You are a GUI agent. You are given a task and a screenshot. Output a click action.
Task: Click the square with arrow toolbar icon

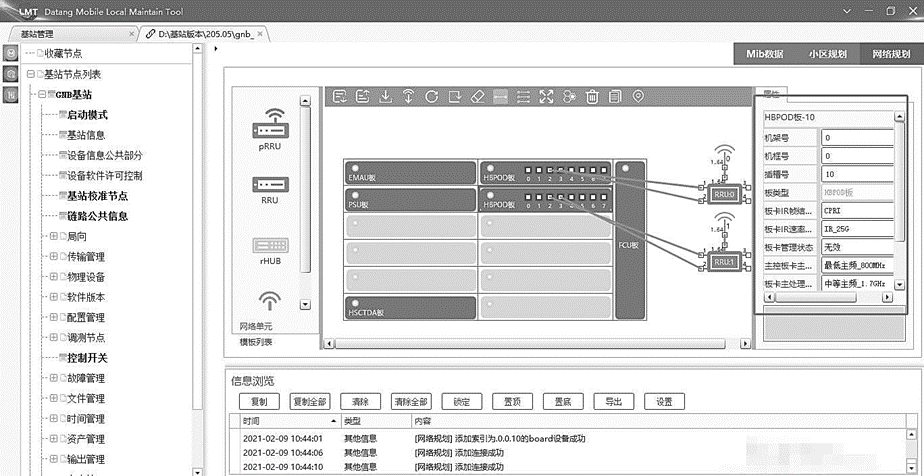click(454, 97)
